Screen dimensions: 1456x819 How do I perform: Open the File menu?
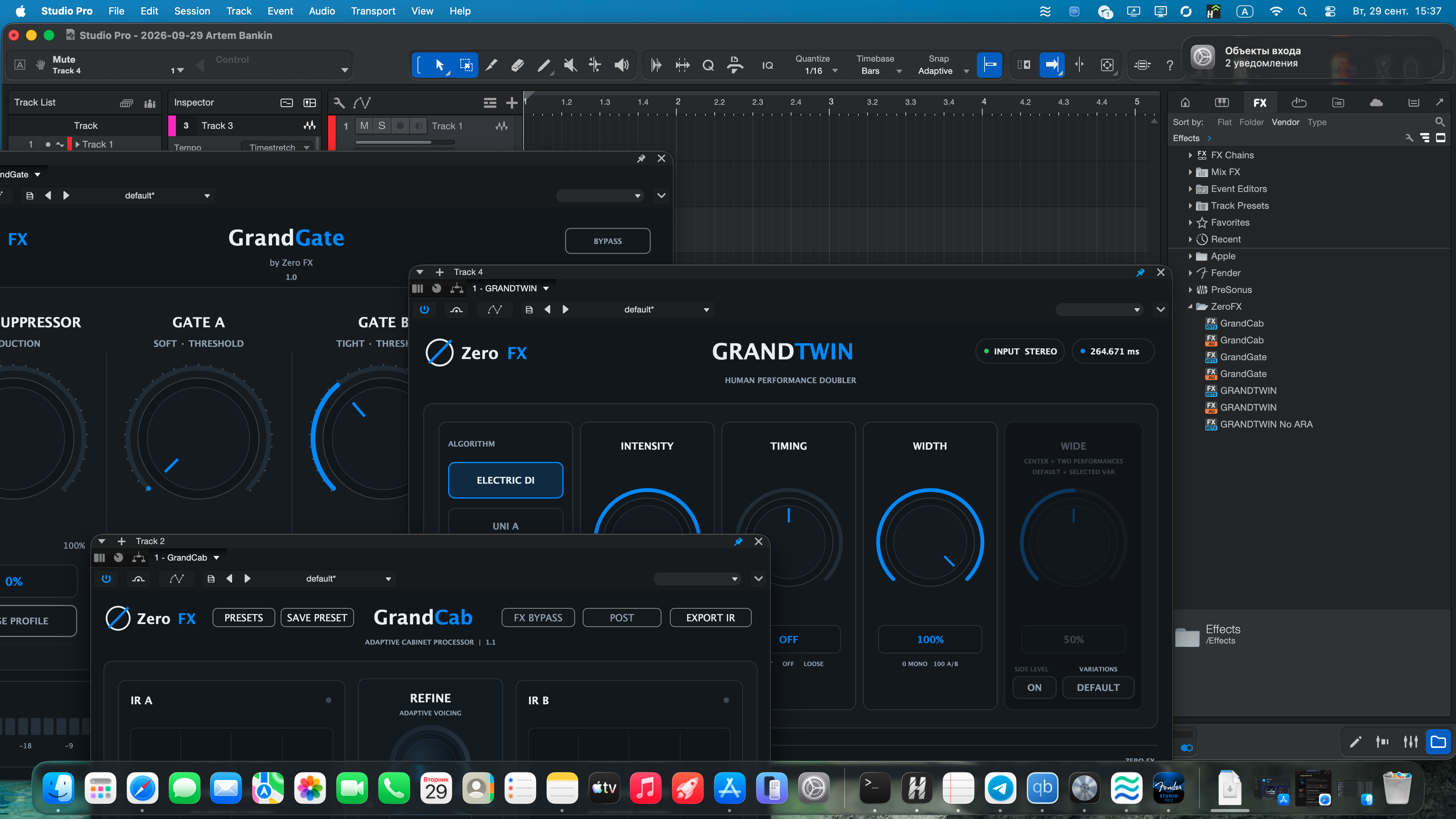(x=116, y=11)
